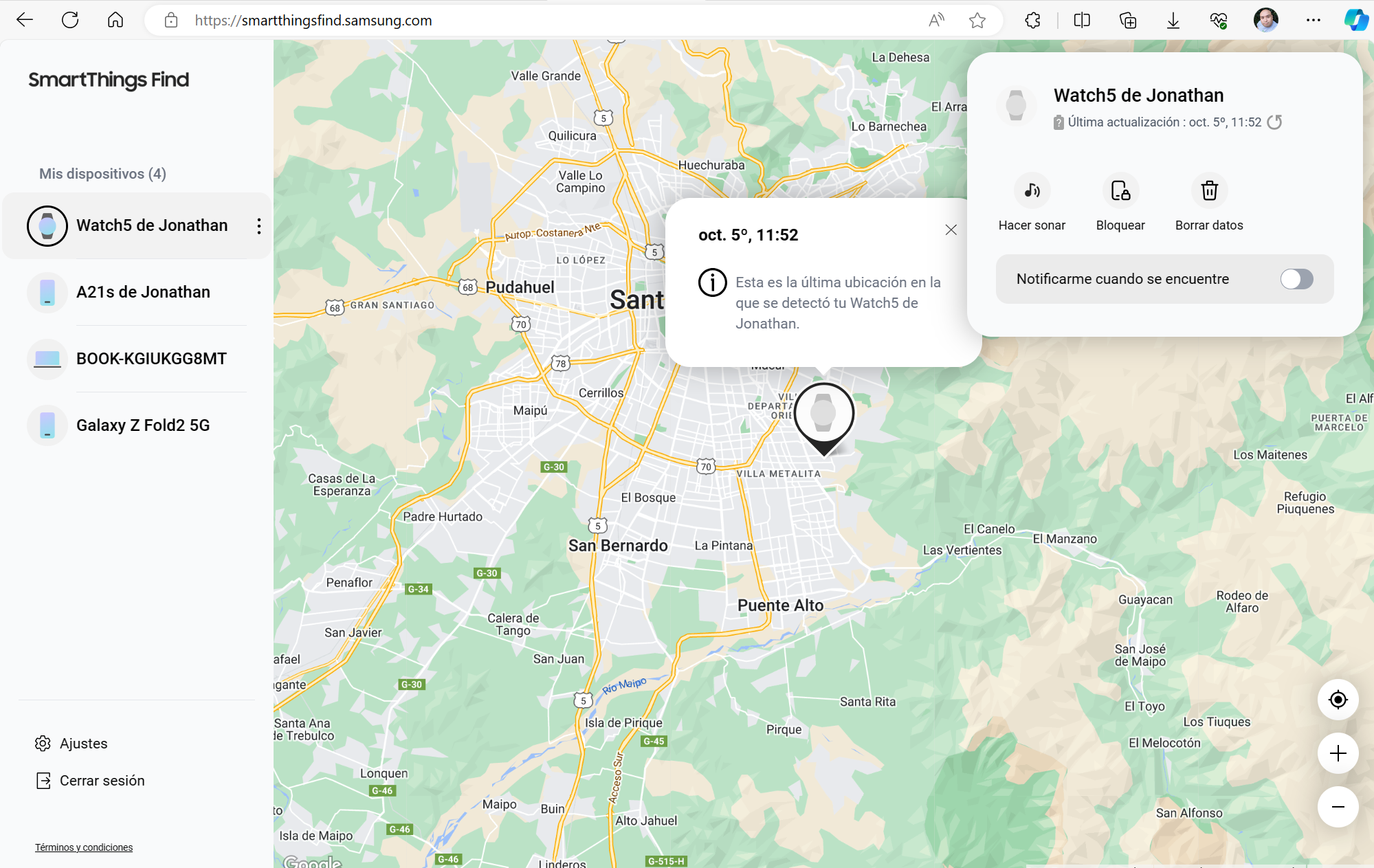Click Hacer sonar to ring the watch
The image size is (1374, 868).
pos(1032,203)
